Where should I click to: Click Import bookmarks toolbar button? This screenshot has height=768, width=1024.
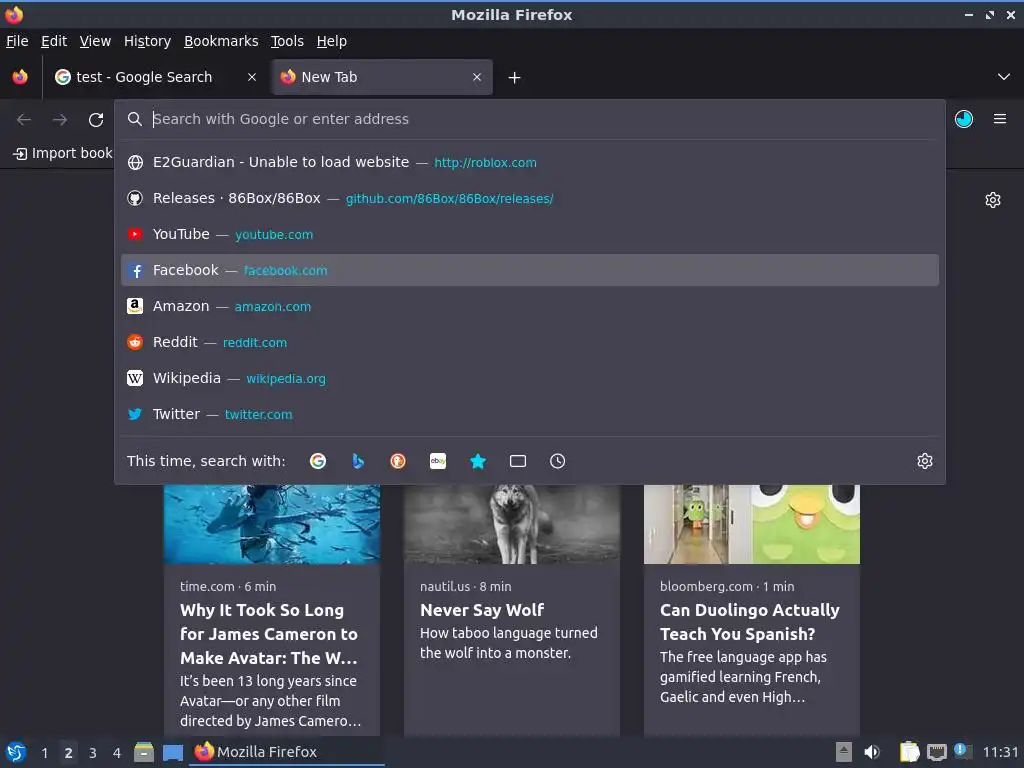click(x=63, y=153)
